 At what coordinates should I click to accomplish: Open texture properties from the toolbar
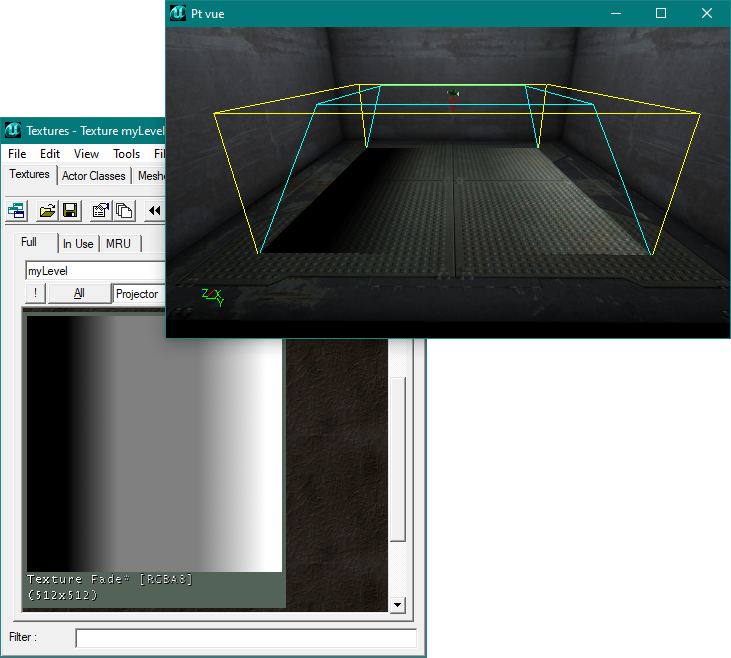click(100, 210)
